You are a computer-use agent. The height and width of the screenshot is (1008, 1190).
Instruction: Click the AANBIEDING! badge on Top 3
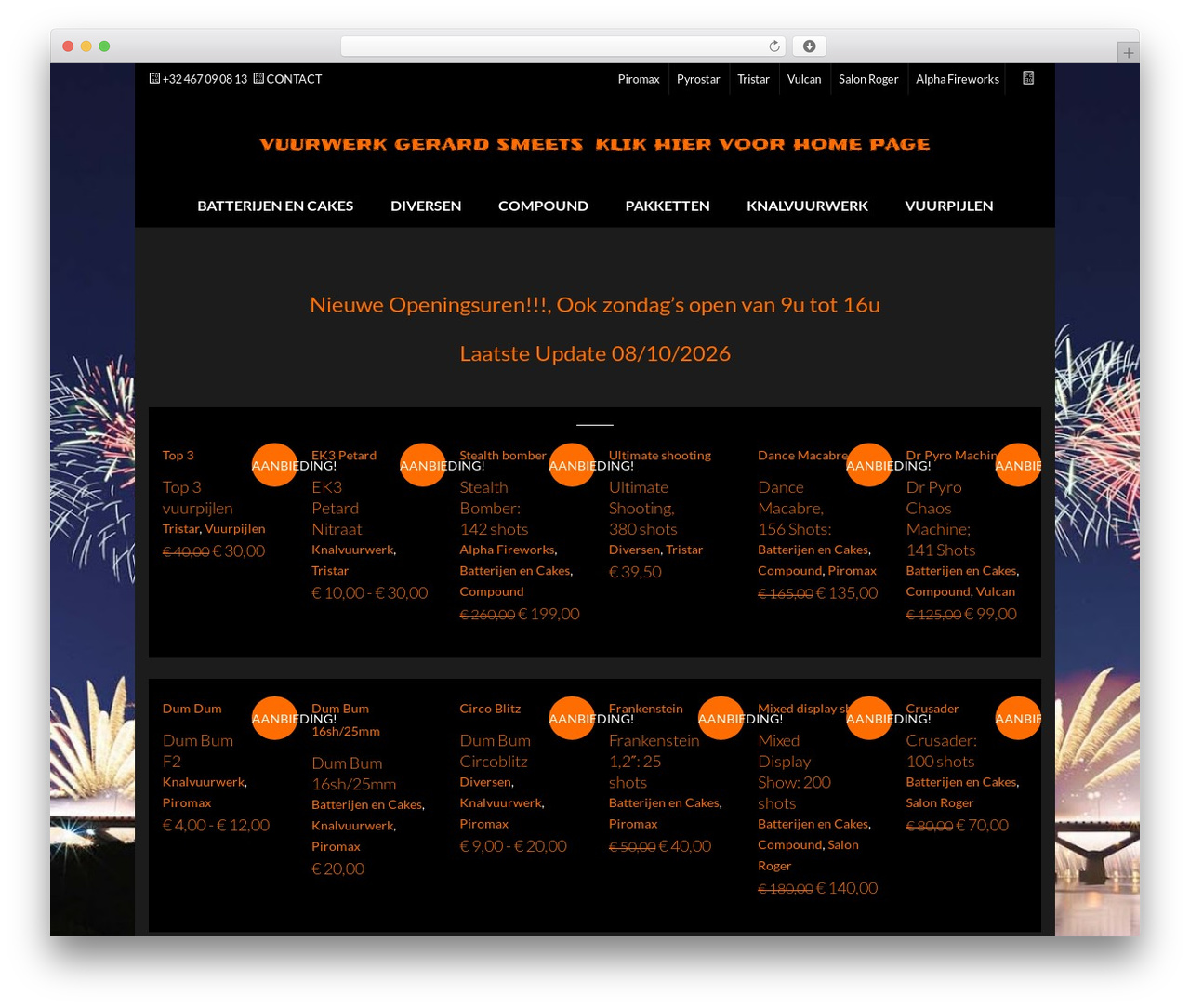tap(274, 465)
